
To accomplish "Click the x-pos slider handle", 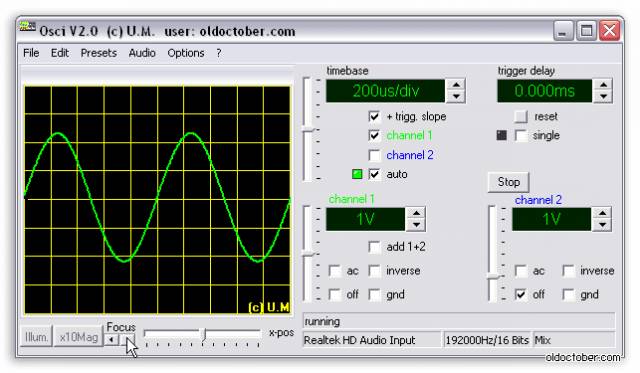I will coord(204,334).
